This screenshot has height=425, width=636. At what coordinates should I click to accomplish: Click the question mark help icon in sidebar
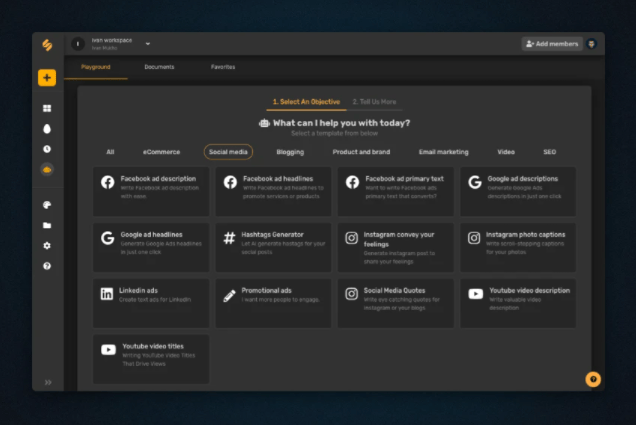click(47, 266)
